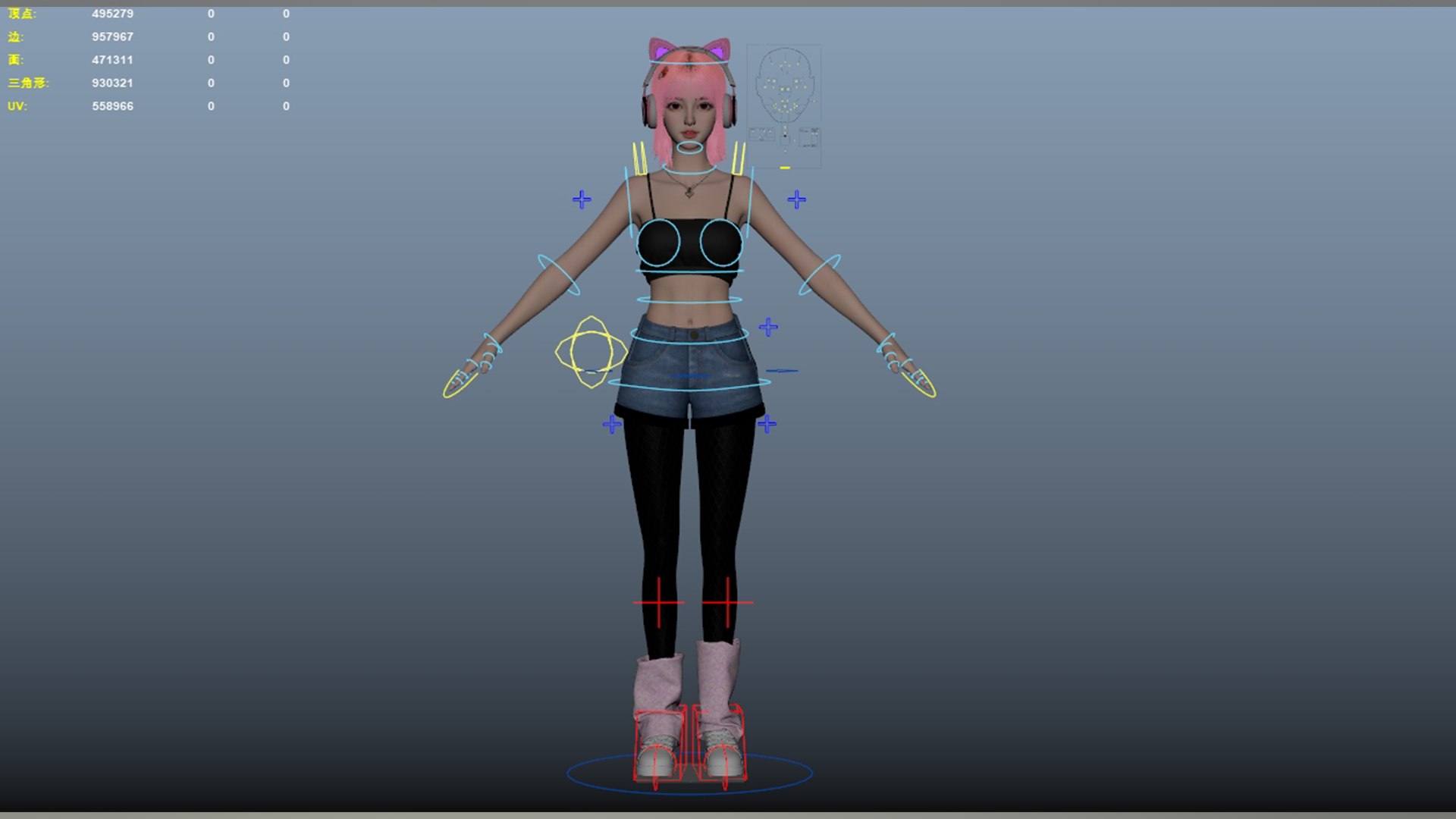
Task: Select yellow bar below face control panel
Action: (785, 168)
